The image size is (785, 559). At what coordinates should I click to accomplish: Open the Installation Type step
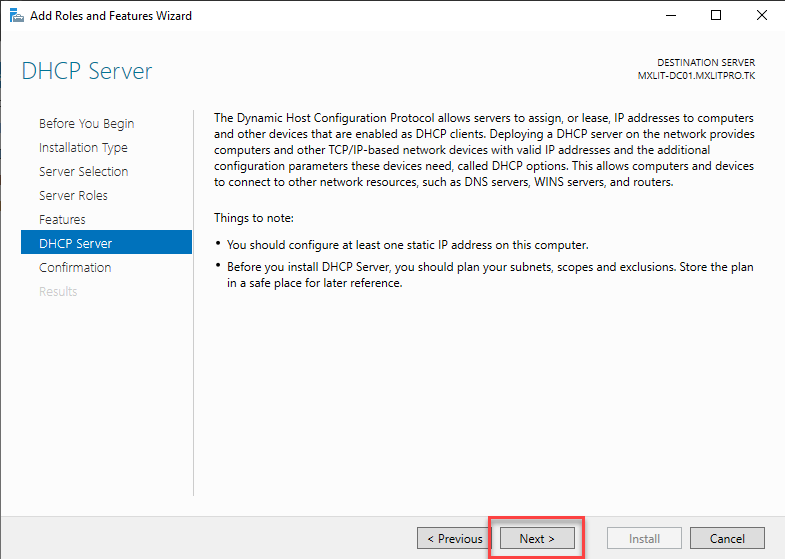(x=83, y=148)
